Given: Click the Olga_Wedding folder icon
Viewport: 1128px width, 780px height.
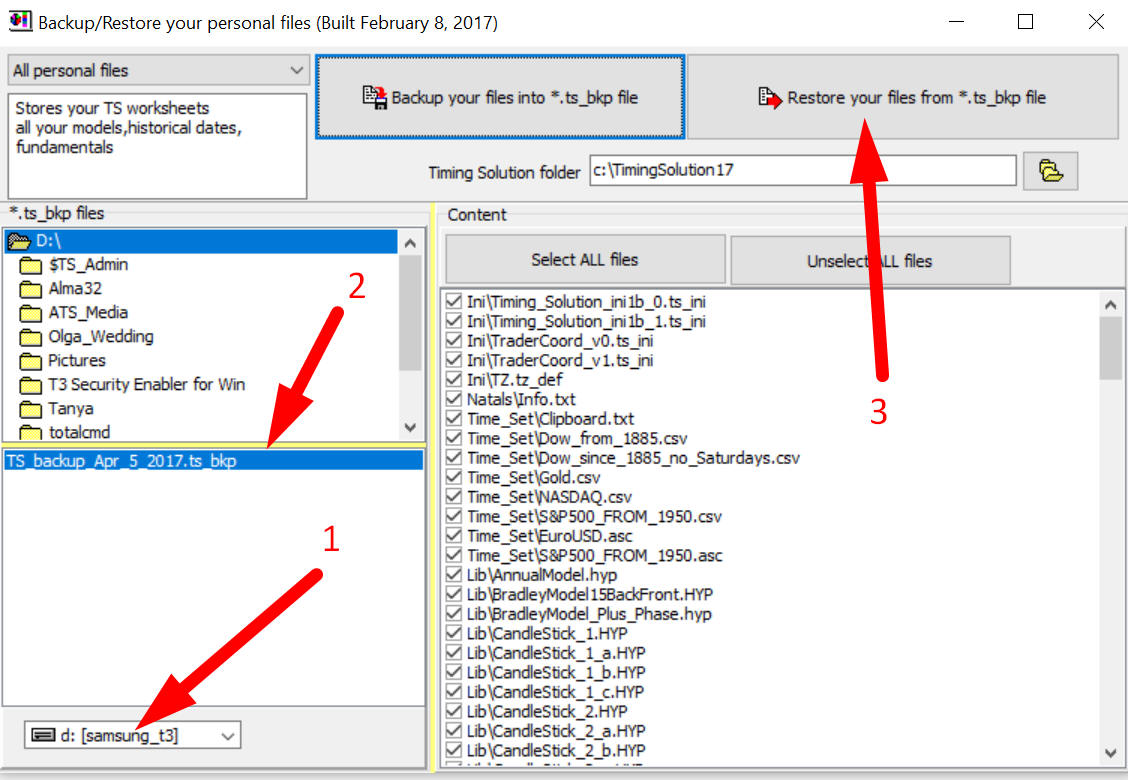Looking at the screenshot, I should coord(30,337).
